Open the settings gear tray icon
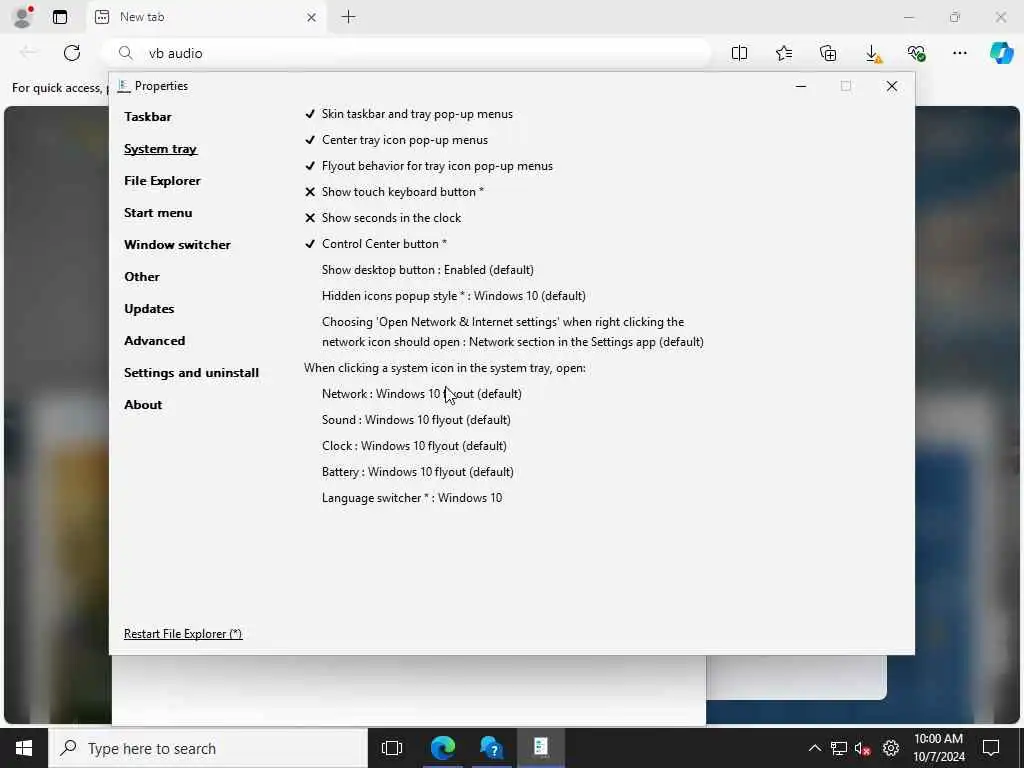Image resolution: width=1024 pixels, height=768 pixels. pyautogui.click(x=891, y=748)
